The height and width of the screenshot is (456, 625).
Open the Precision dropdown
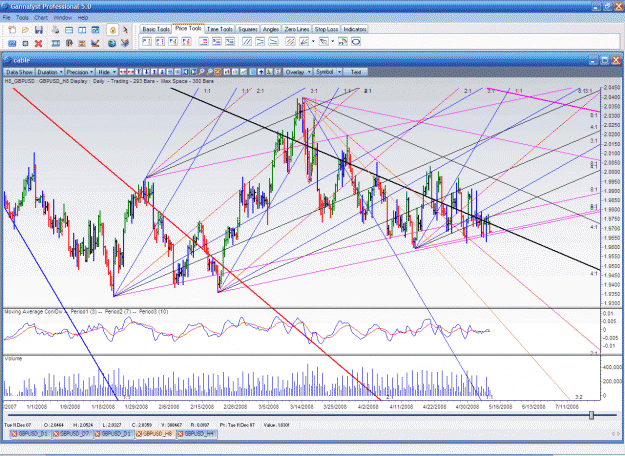80,72
